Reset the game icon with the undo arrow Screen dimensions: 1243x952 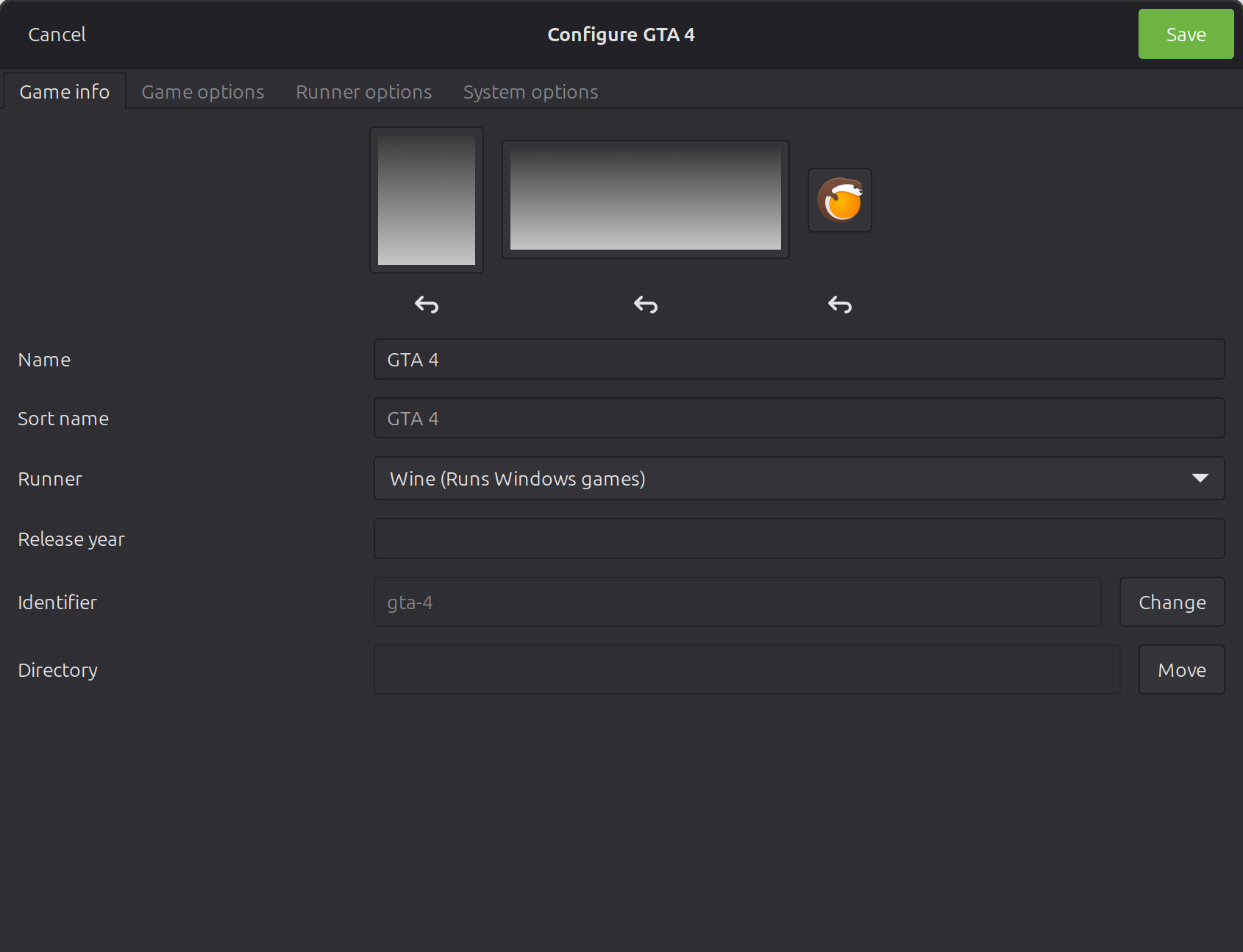point(840,305)
